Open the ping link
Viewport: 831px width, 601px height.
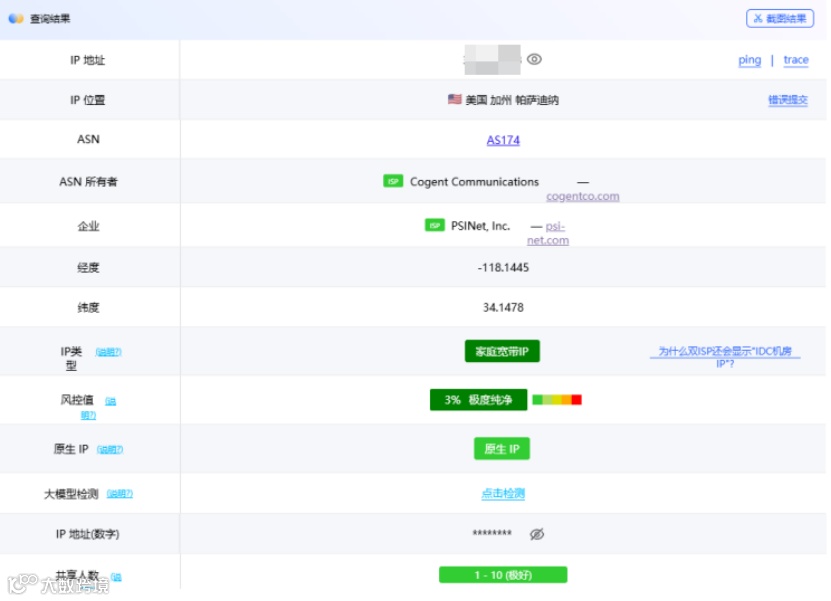[749, 60]
